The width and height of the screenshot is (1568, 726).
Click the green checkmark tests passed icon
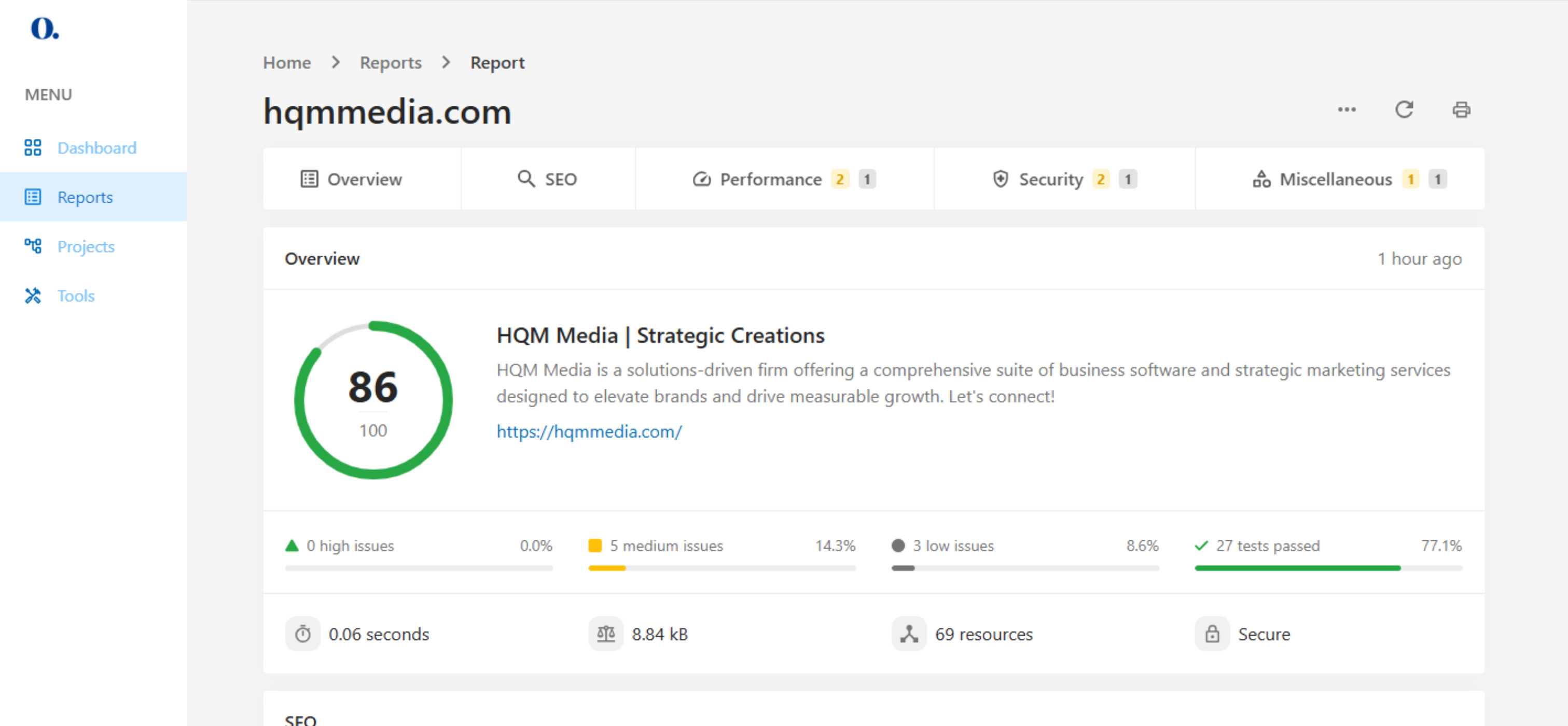tap(1201, 545)
